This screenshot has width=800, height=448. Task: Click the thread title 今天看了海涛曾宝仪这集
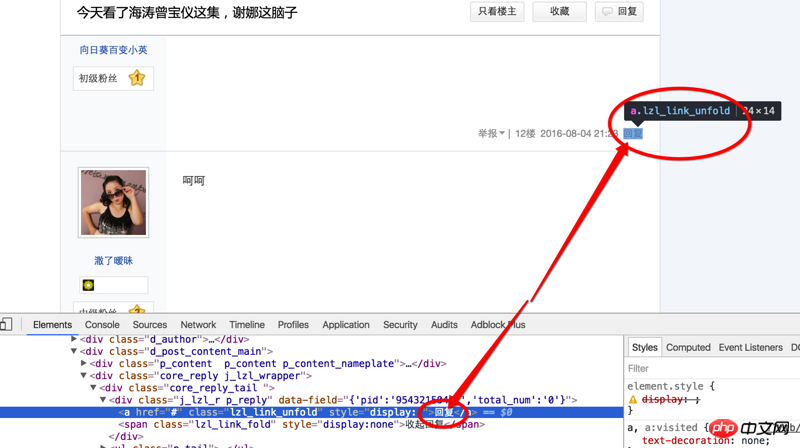coord(187,13)
